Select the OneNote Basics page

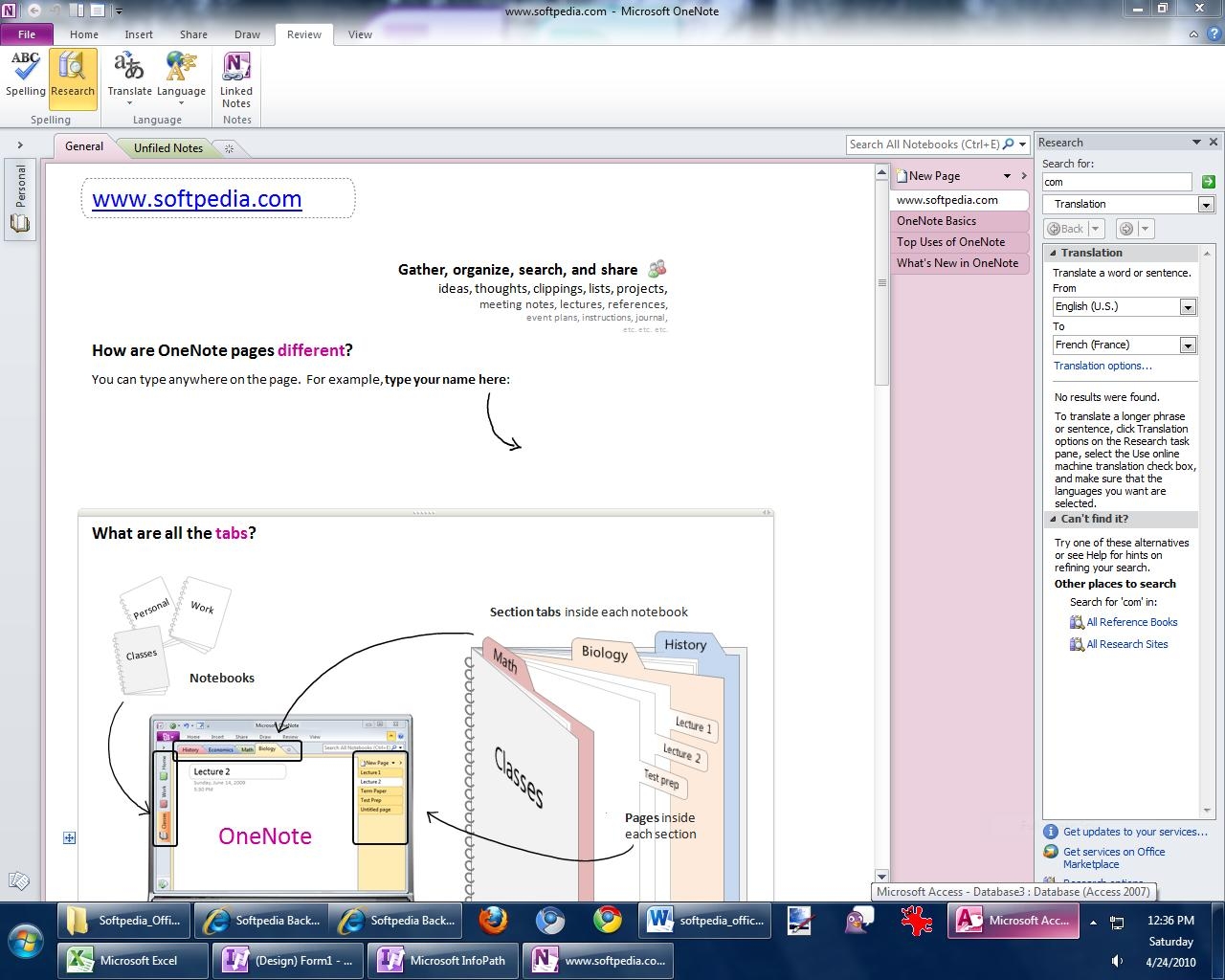coord(936,221)
